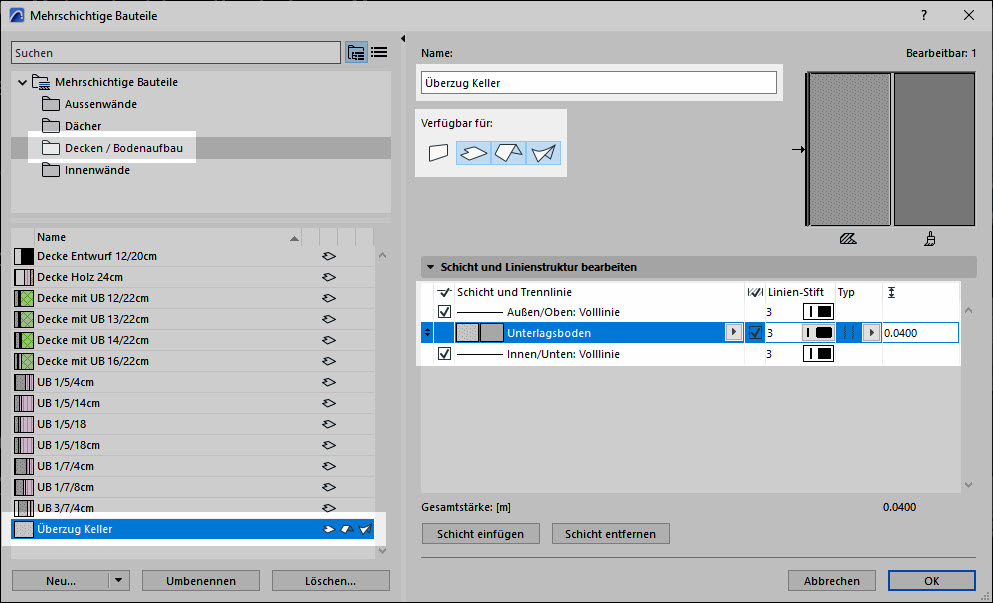The height and width of the screenshot is (603, 993).
Task: Collapse Schicht und Linienstruktur bearbeiten section
Action: tap(431, 268)
